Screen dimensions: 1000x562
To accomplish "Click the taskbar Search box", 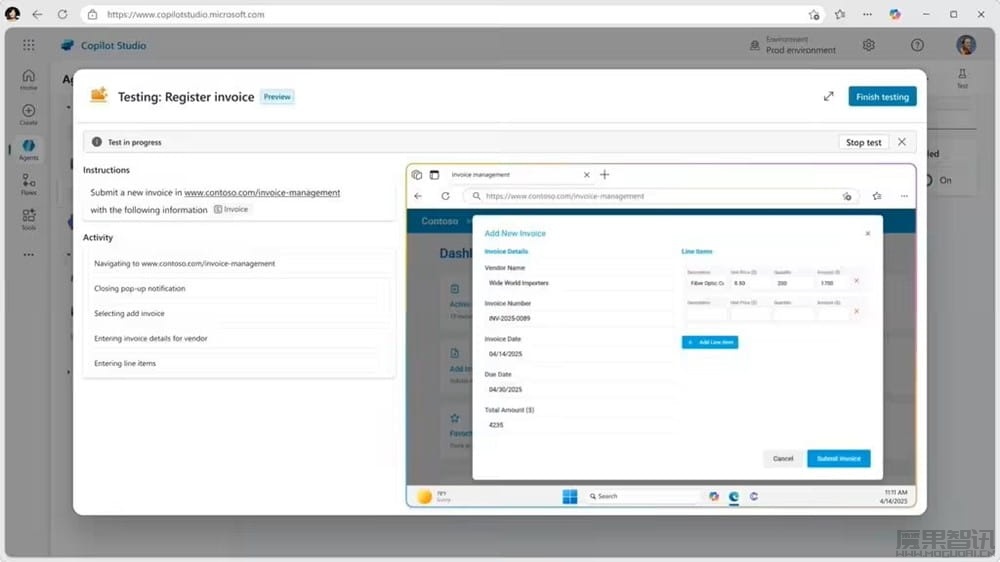I will [642, 496].
